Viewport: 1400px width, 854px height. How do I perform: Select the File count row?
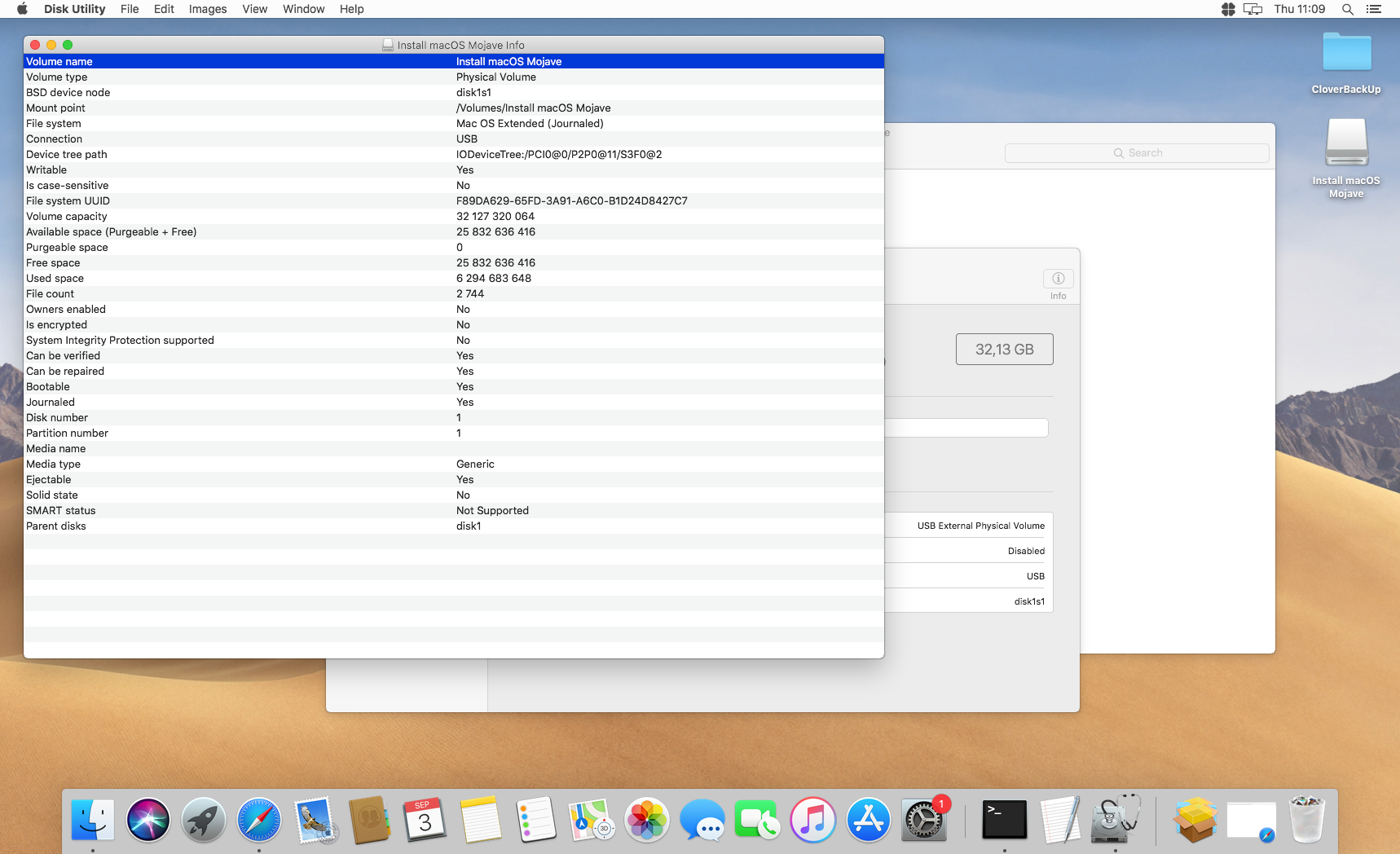pyautogui.click(x=454, y=293)
